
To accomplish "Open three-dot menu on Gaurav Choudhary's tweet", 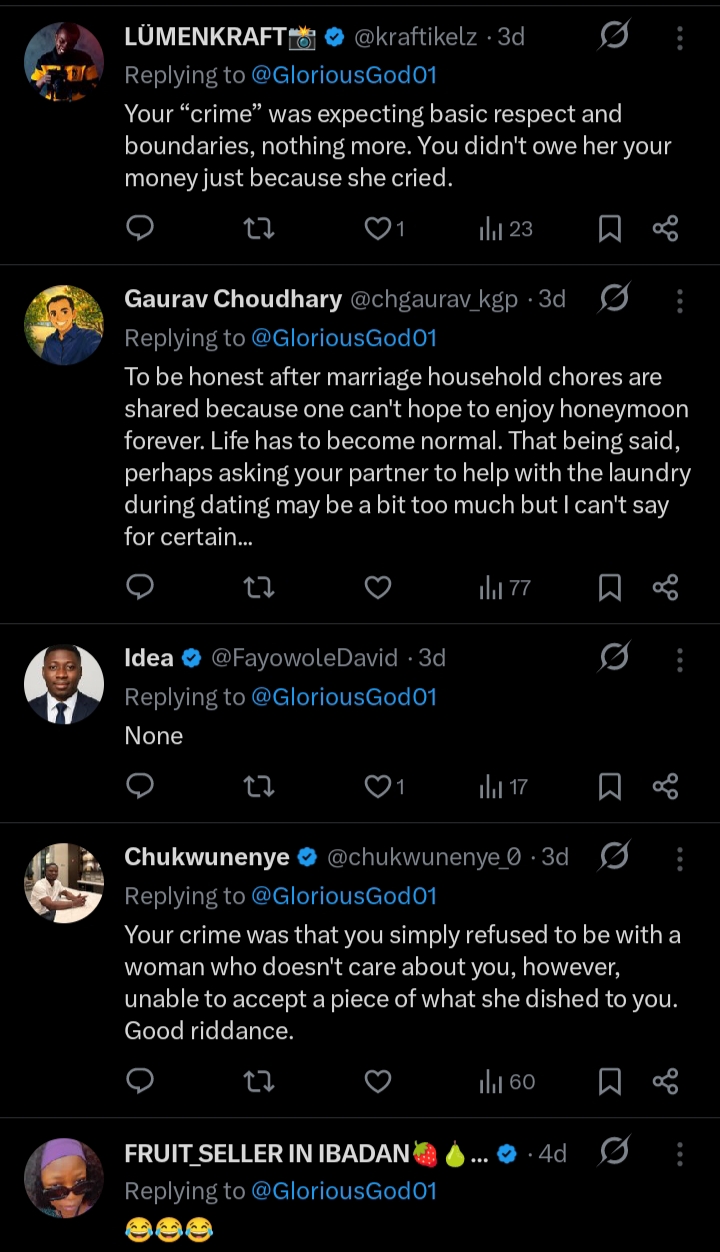I will (x=680, y=299).
